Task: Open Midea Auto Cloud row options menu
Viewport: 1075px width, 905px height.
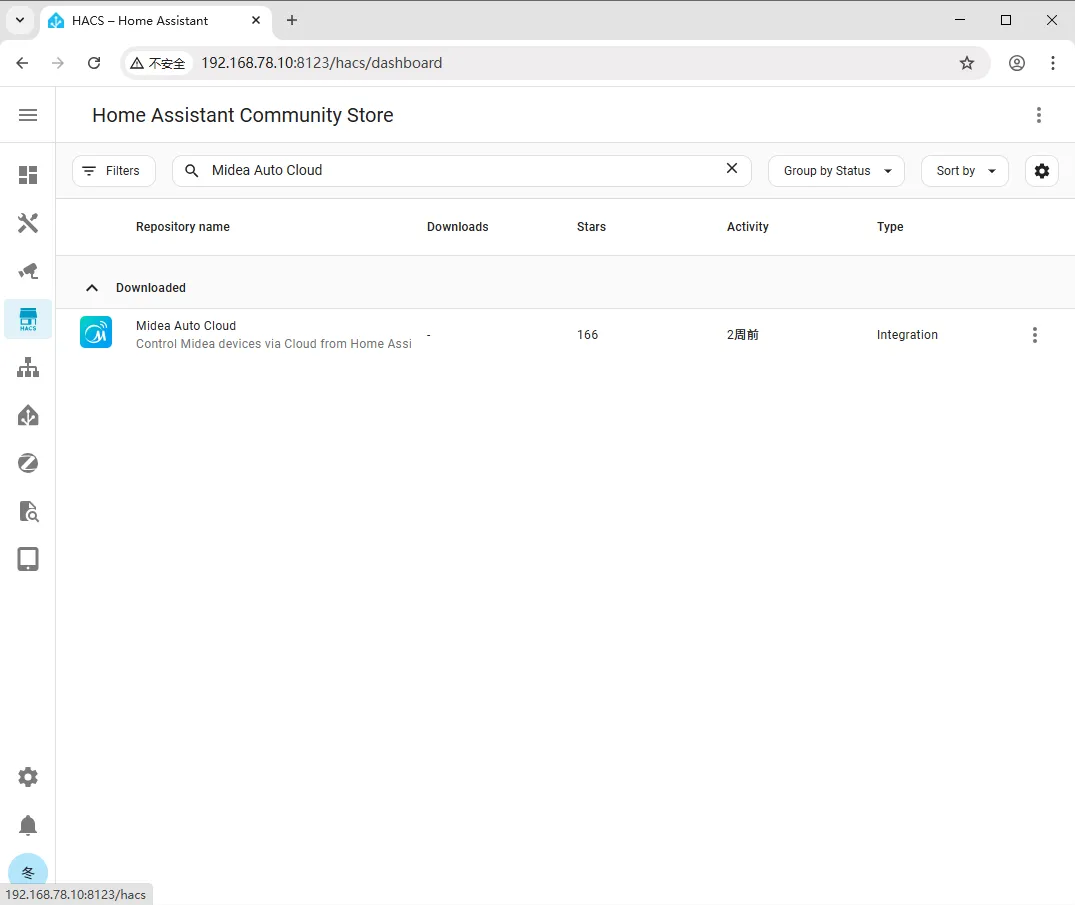Action: point(1035,335)
